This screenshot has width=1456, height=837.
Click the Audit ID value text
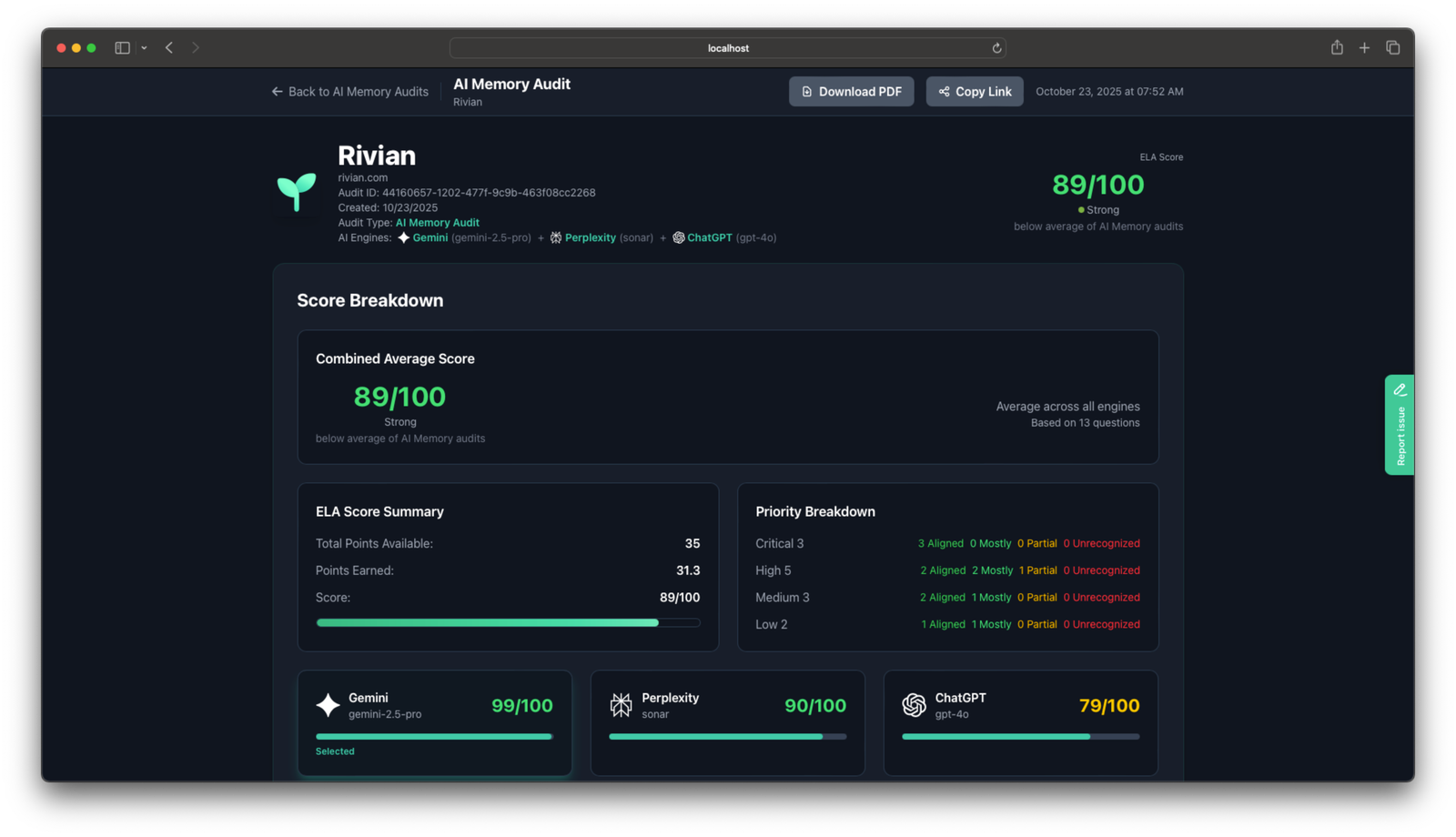tap(489, 193)
